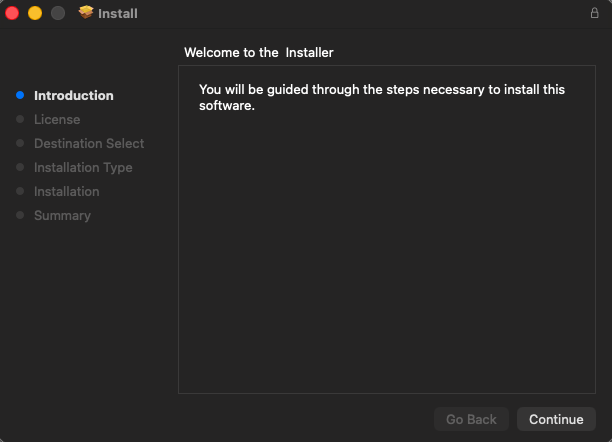This screenshot has height=442, width=612.
Task: Select the Installation Type step label
Action: (x=83, y=168)
